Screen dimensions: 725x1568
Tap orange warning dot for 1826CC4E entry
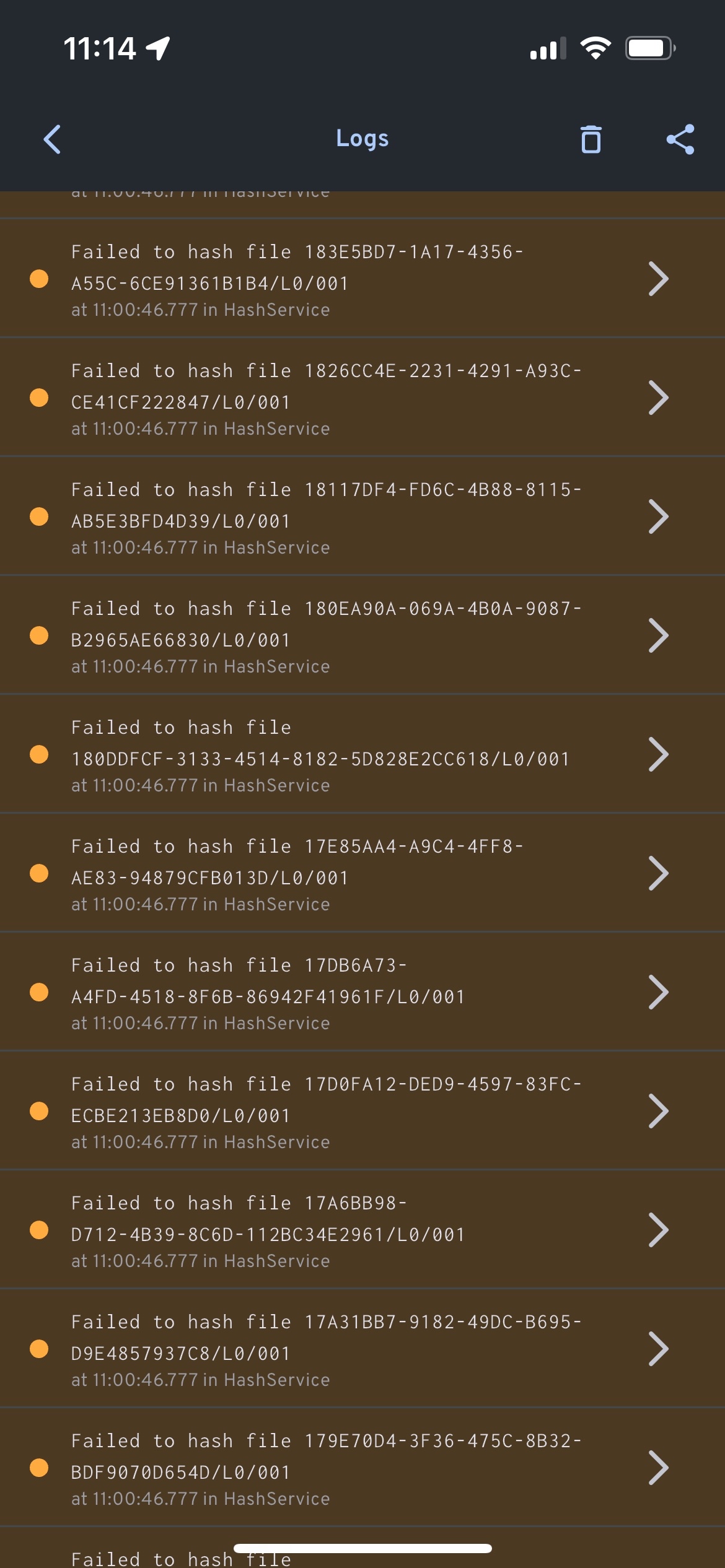tap(39, 398)
